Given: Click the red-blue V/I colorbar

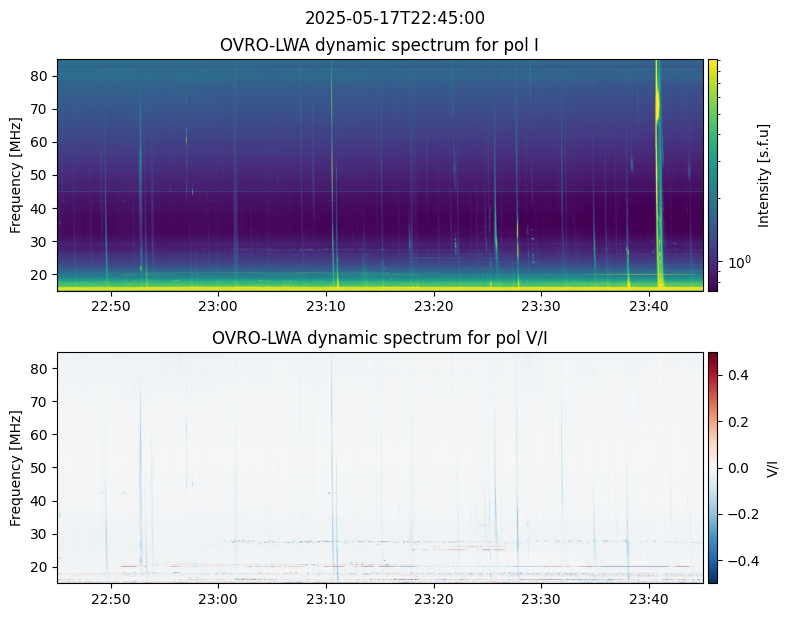Looking at the screenshot, I should 713,467.
